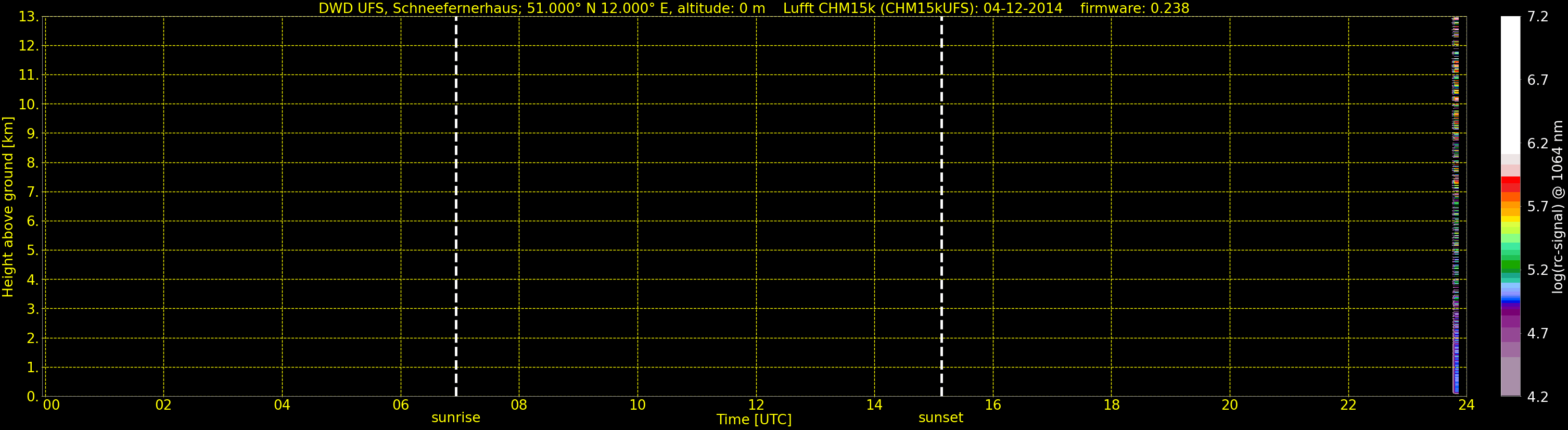Click the x-axis tick label 08
Image resolution: width=1568 pixels, height=430 pixels.
tap(519, 406)
